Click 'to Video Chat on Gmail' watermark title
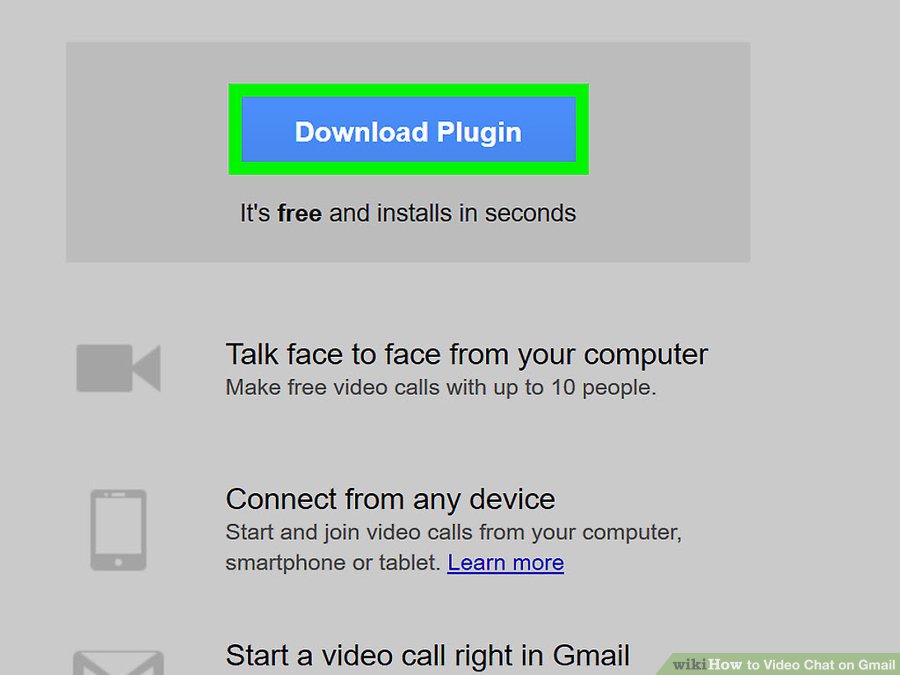900x675 pixels. (821, 665)
